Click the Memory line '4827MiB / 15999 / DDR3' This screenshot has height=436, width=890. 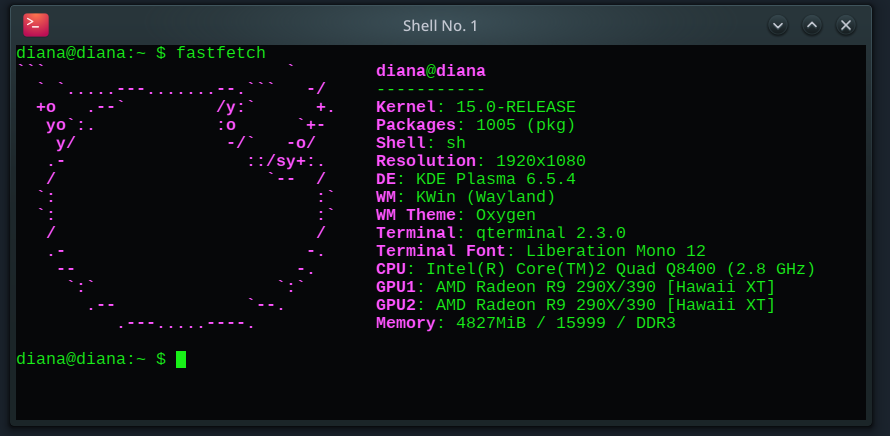tap(566, 323)
